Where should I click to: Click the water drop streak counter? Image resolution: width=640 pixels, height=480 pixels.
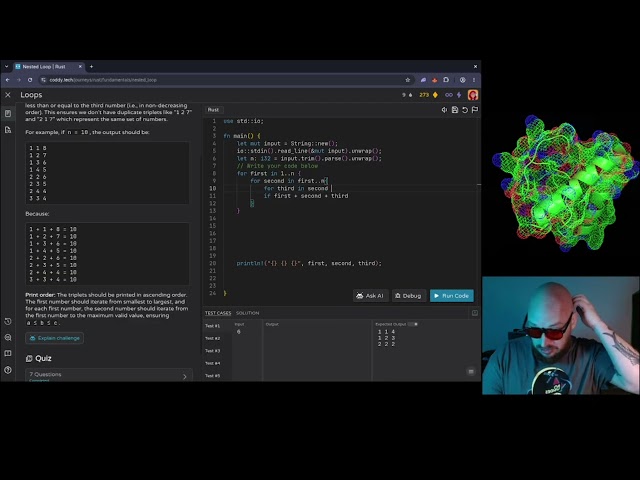point(407,95)
